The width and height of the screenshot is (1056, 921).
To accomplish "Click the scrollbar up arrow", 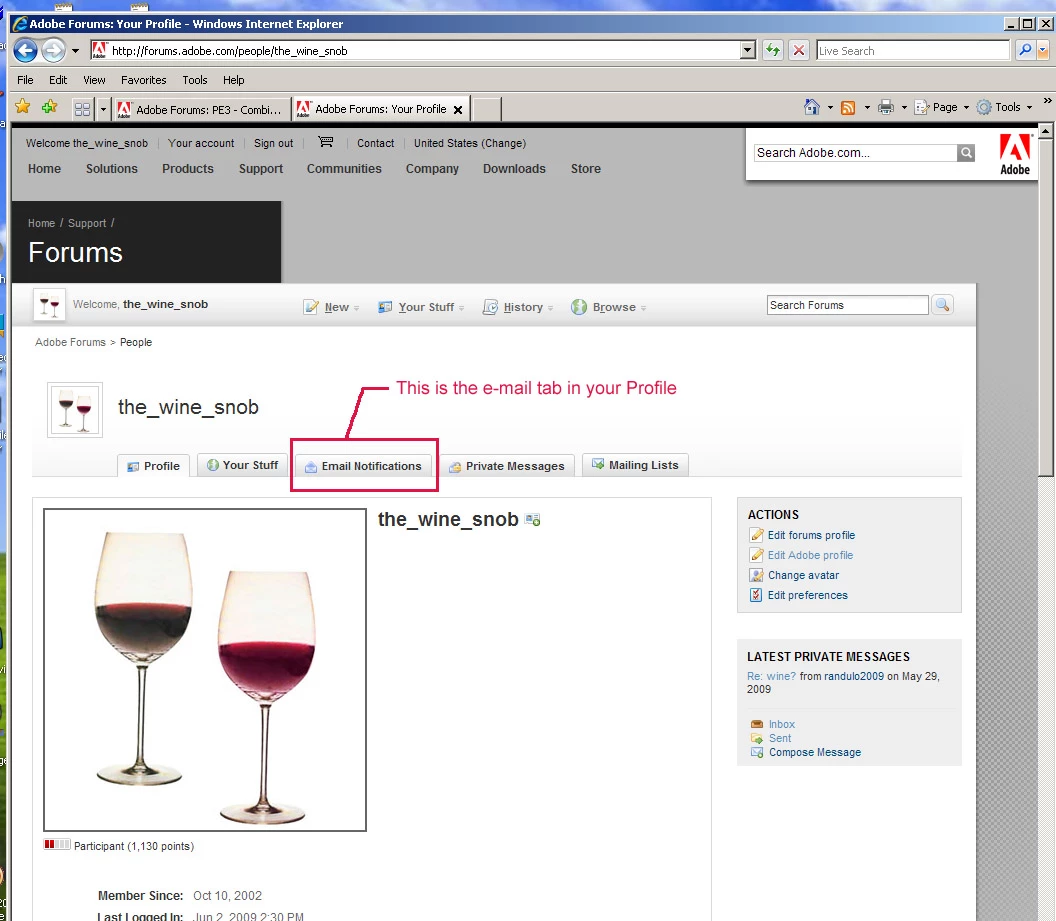I will pos(1045,131).
